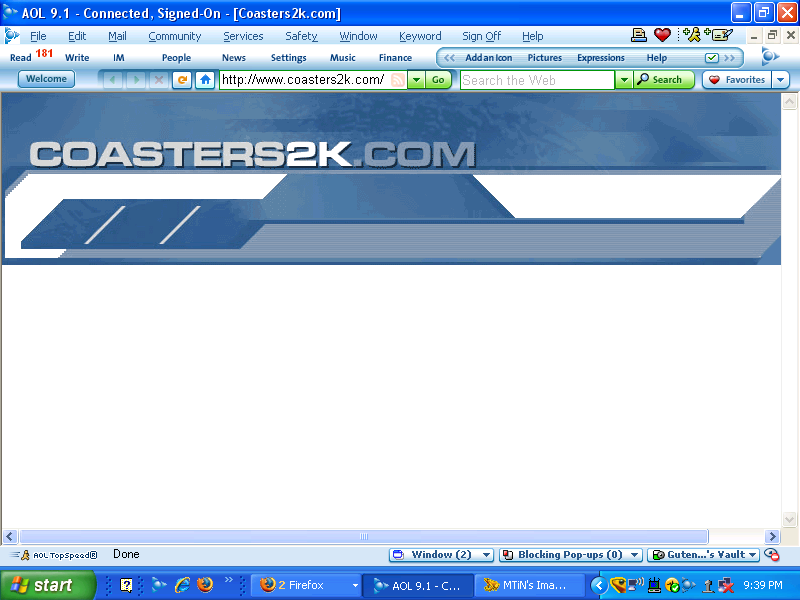The height and width of the screenshot is (600, 800).
Task: Click the printer icon beside the menu bar
Action: (638, 35)
